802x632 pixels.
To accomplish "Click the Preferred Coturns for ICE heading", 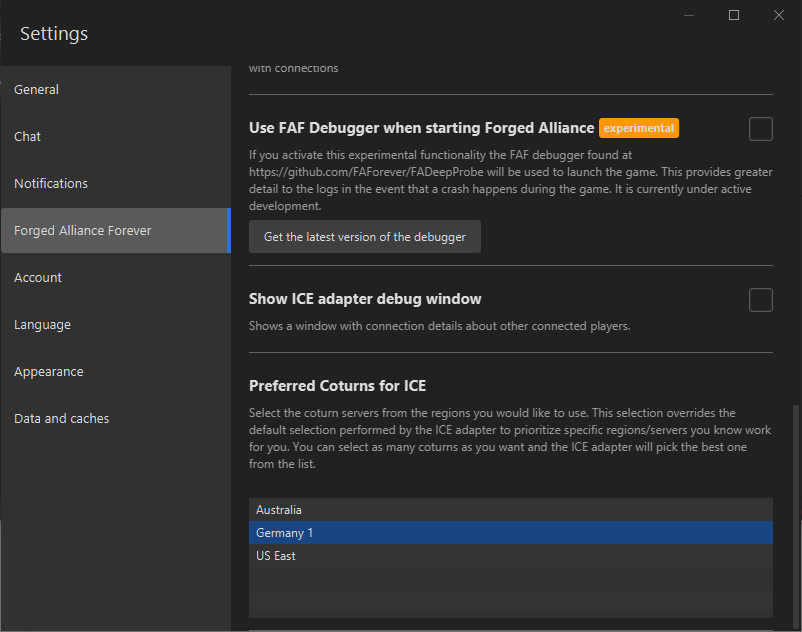I will [x=337, y=386].
